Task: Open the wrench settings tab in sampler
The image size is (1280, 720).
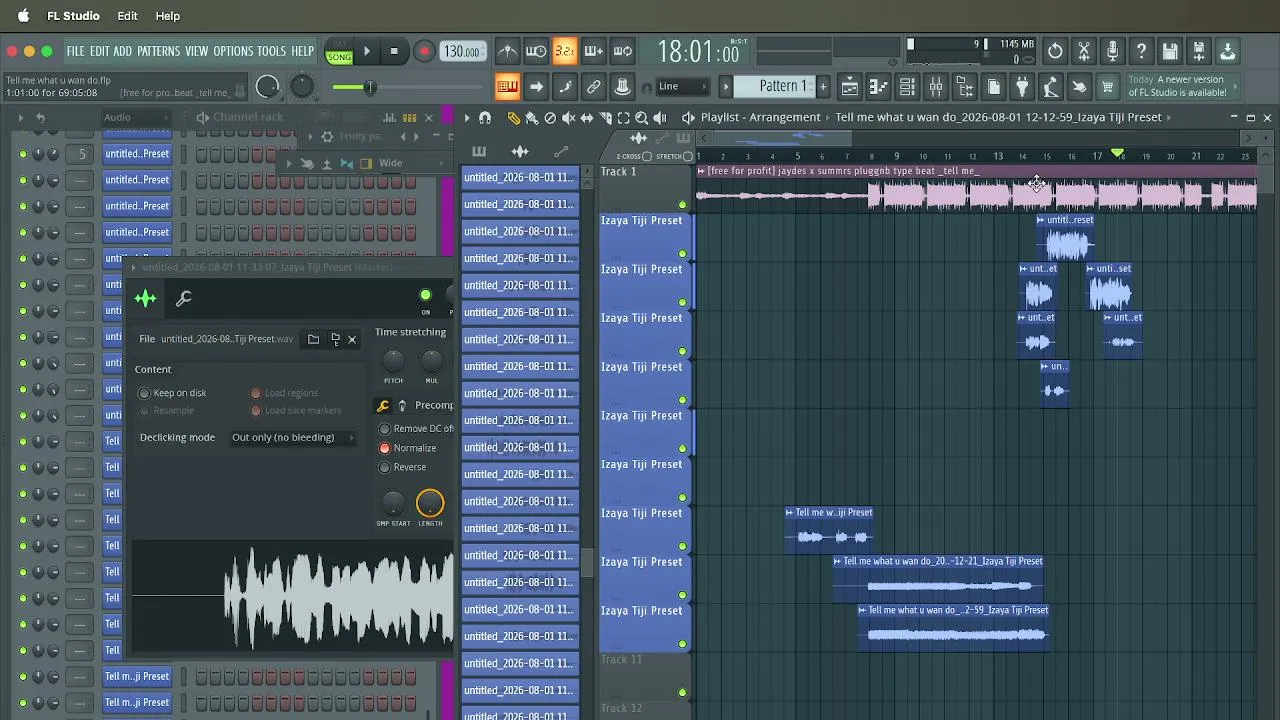Action: click(x=184, y=298)
